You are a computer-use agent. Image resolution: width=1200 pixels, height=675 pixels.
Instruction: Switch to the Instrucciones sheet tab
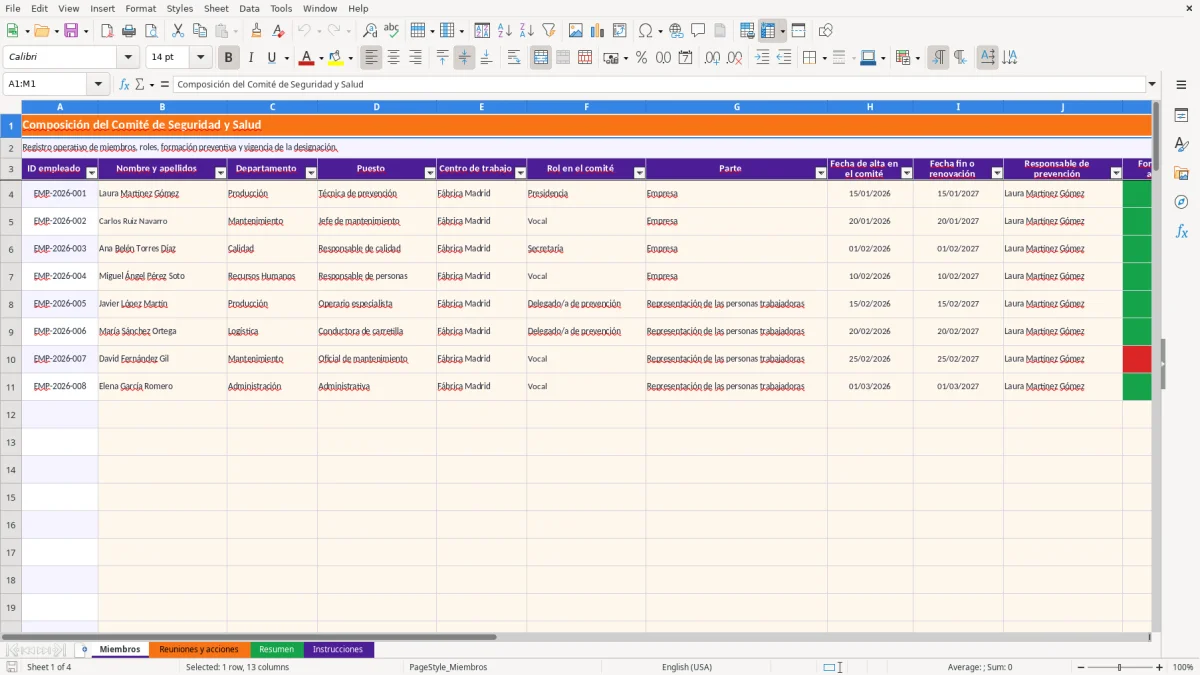coord(338,649)
